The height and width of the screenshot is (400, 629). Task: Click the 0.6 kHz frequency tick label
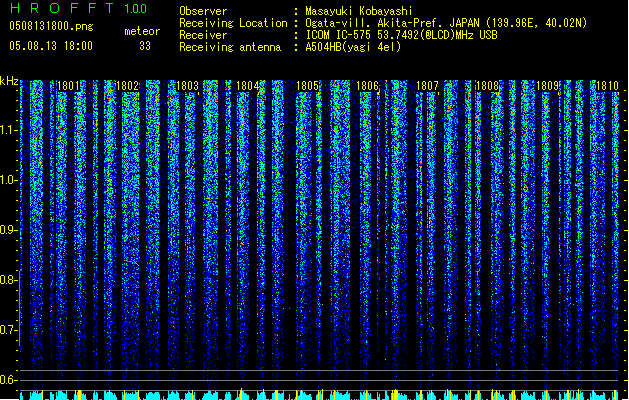(8, 380)
